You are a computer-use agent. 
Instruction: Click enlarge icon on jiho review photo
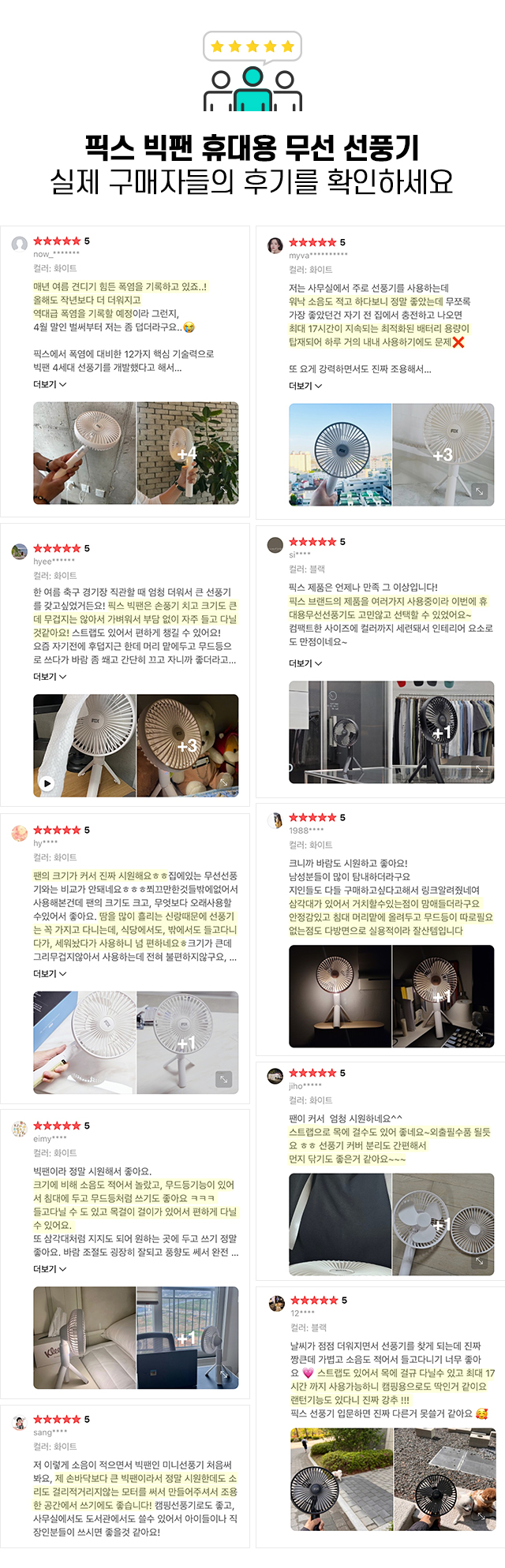480,1261
